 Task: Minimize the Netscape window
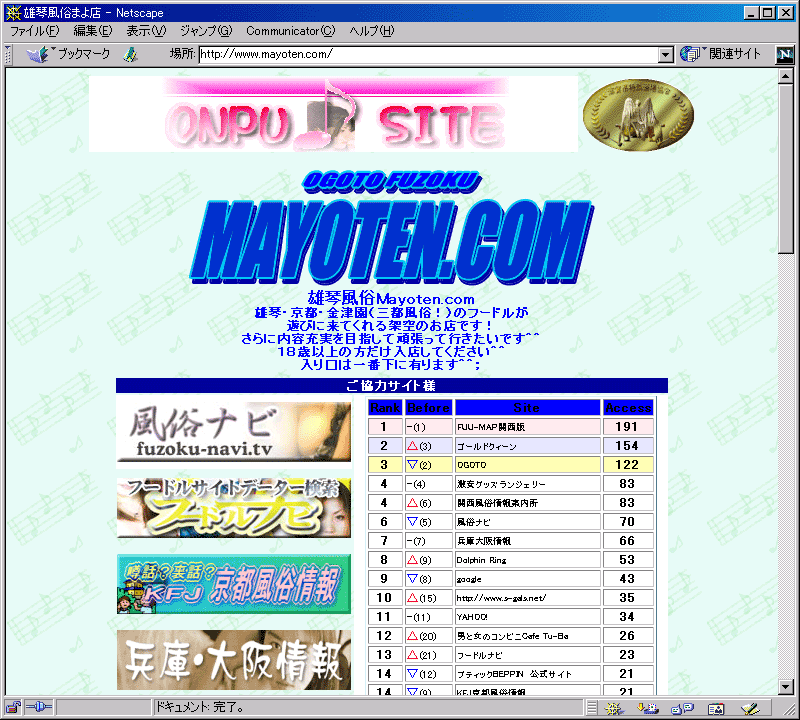[x=751, y=13]
